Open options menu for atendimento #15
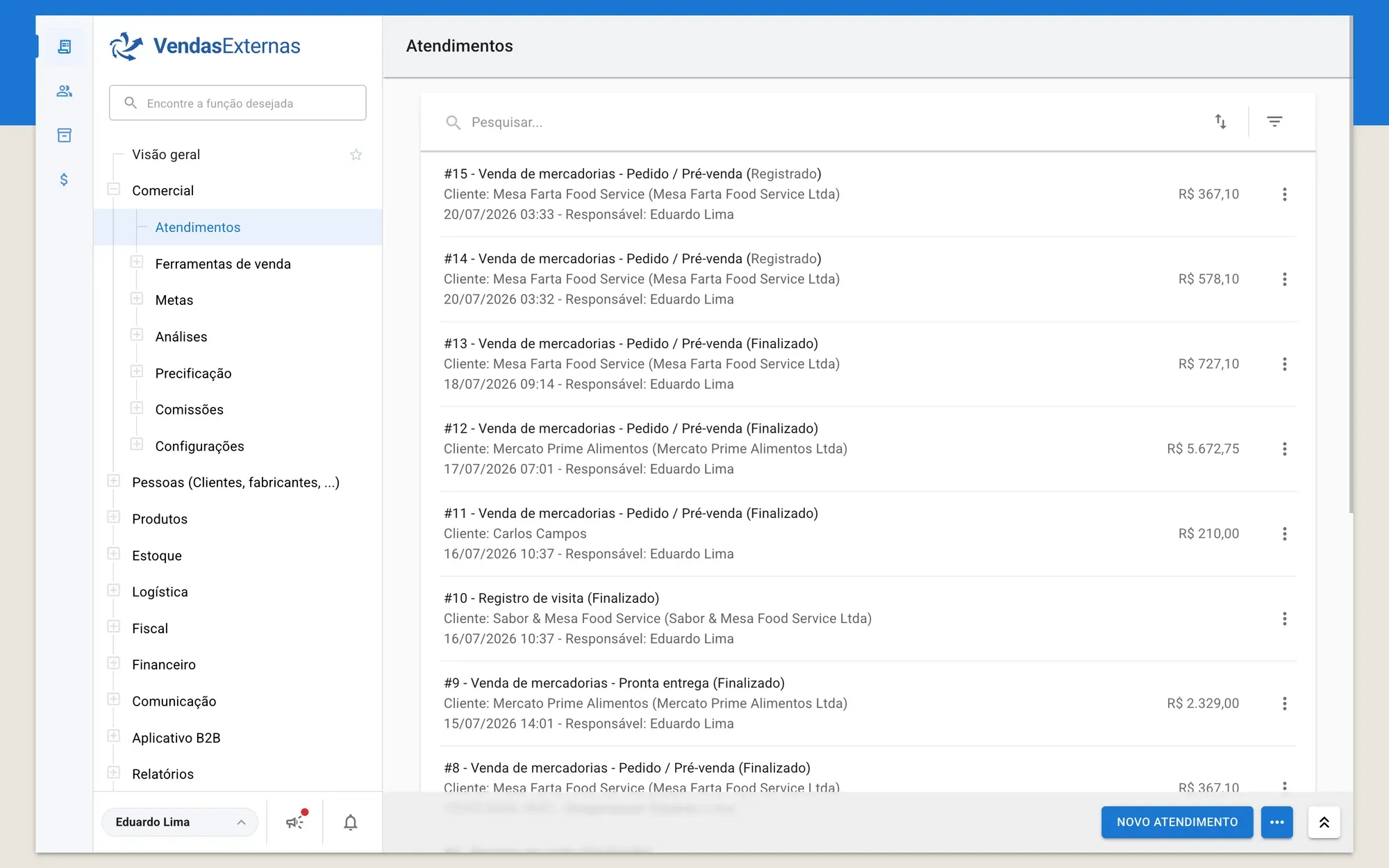The height and width of the screenshot is (868, 1389). coord(1285,194)
